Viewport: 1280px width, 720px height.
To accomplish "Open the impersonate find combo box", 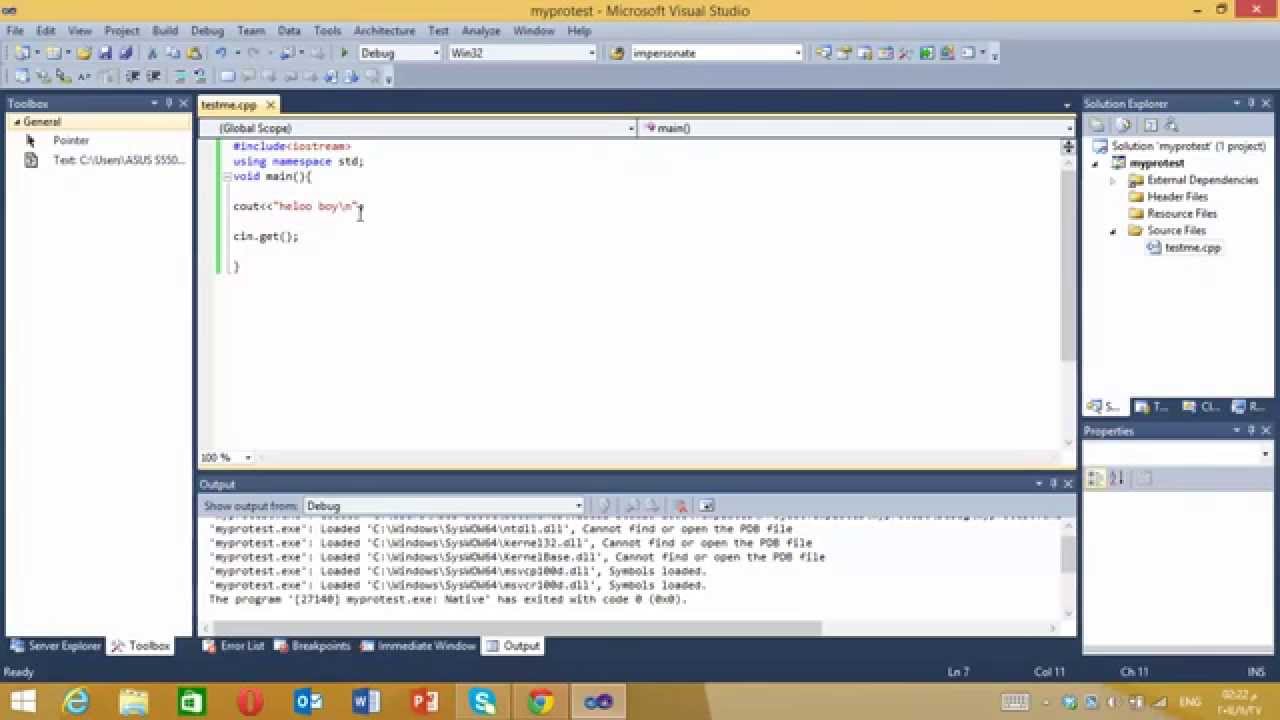I will click(x=797, y=53).
